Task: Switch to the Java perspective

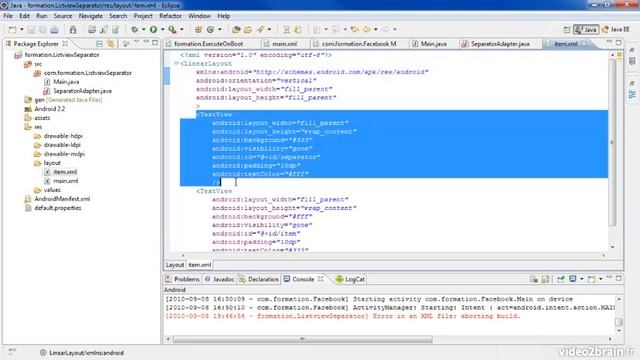Action: [586, 29]
